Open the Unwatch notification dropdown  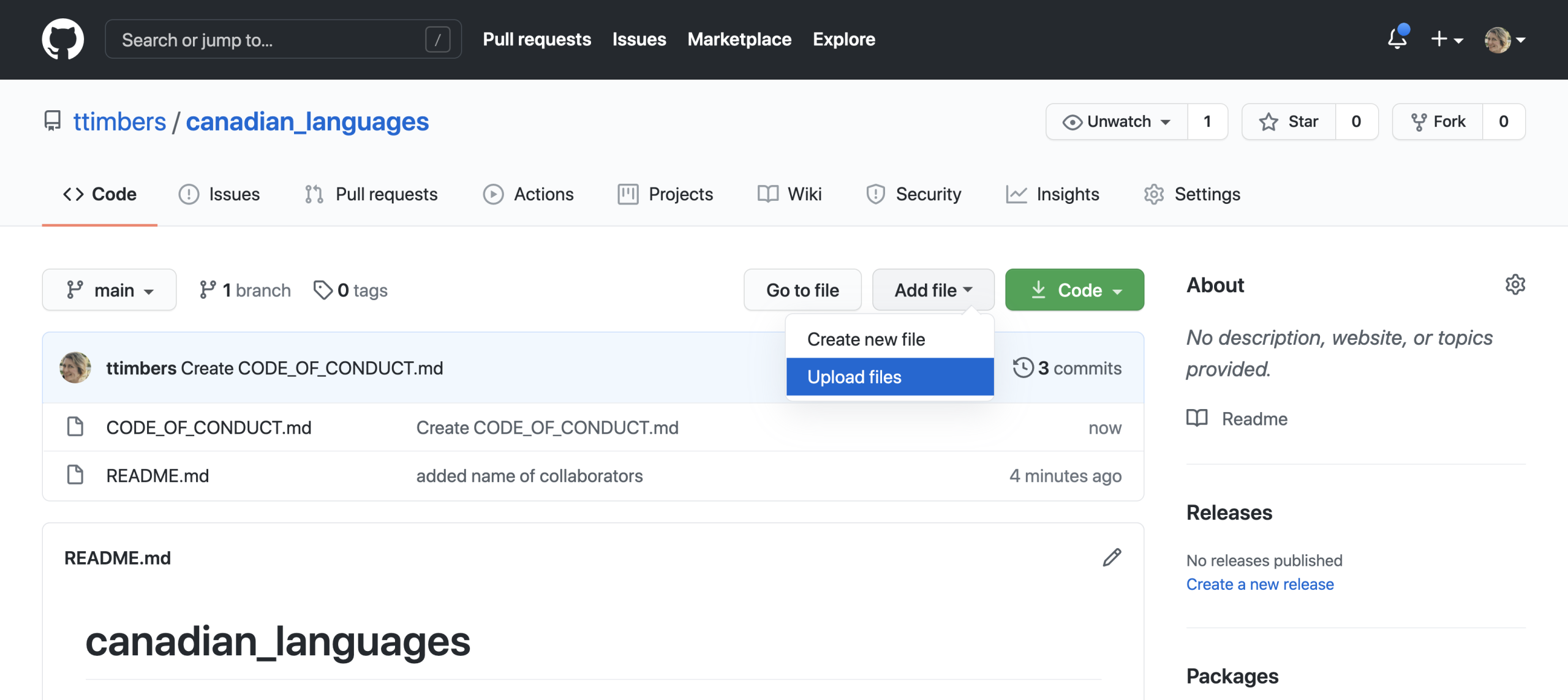(1117, 122)
